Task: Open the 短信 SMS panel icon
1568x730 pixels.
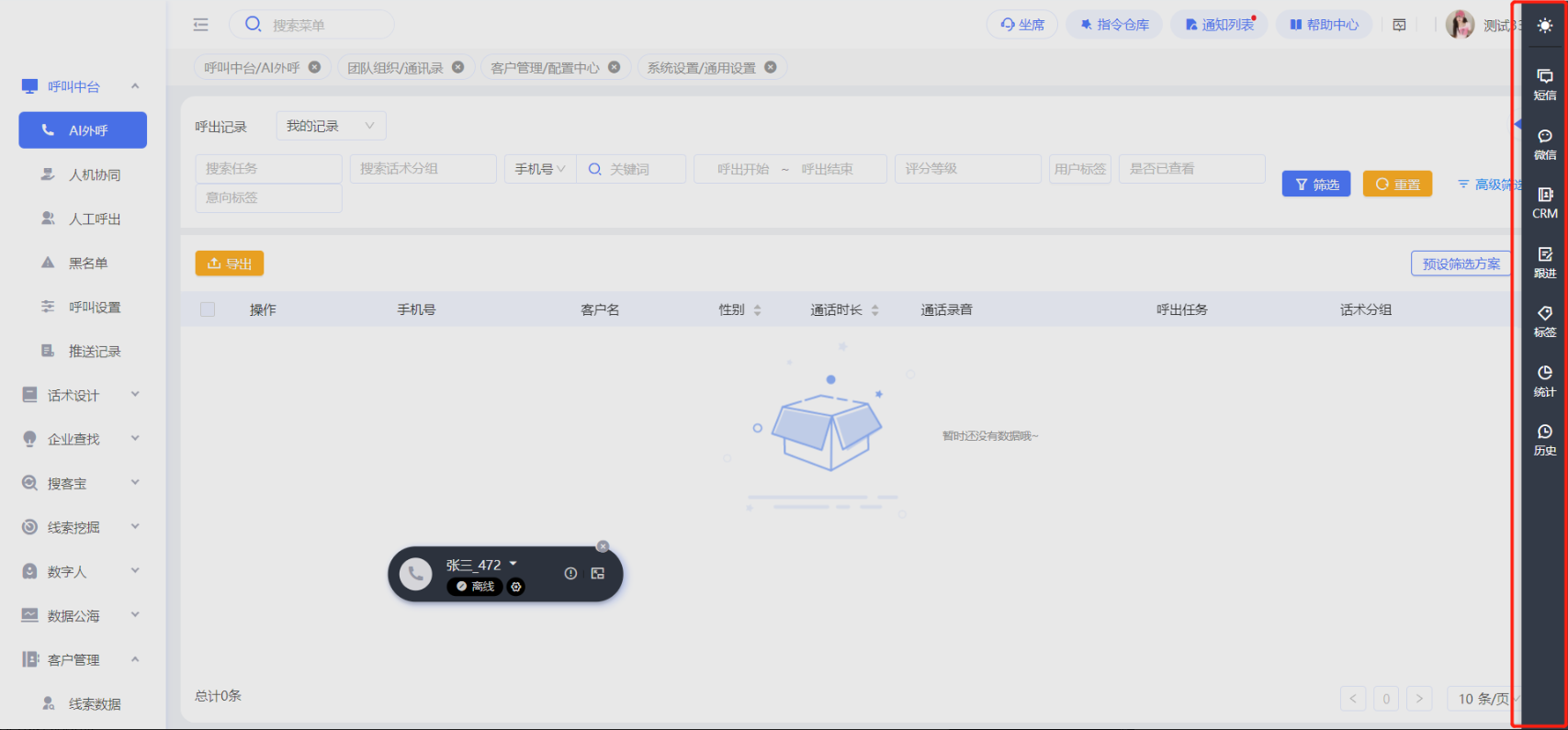Action: point(1545,84)
